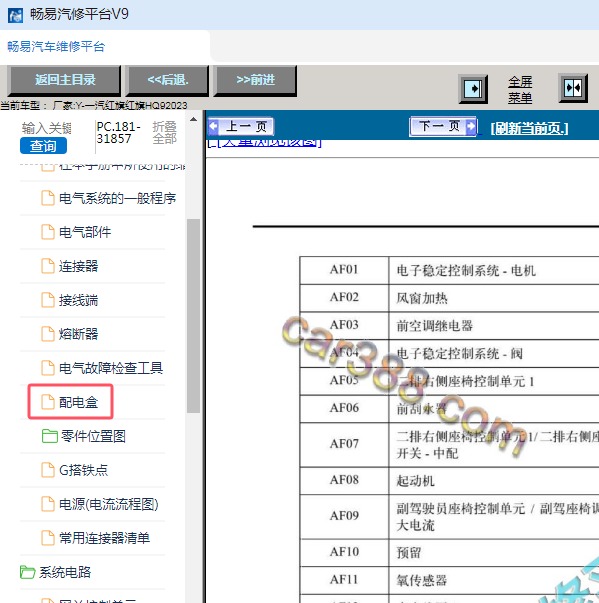Image resolution: width=599 pixels, height=603 pixels.
Task: Click the 电子稳定控制系统 - 电机 cell
Action: 494,270
